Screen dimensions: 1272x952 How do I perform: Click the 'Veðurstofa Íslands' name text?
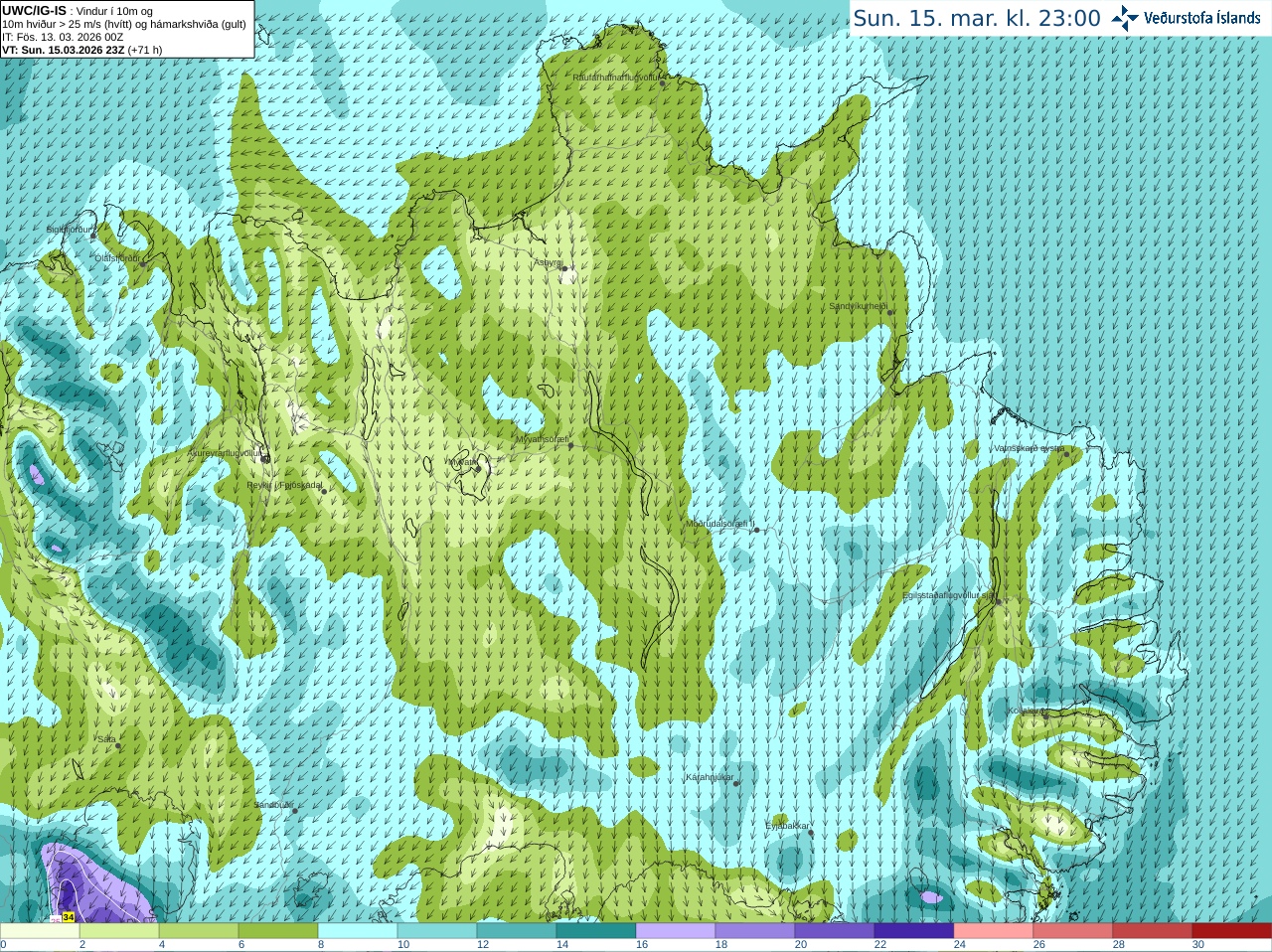pyautogui.click(x=1202, y=18)
